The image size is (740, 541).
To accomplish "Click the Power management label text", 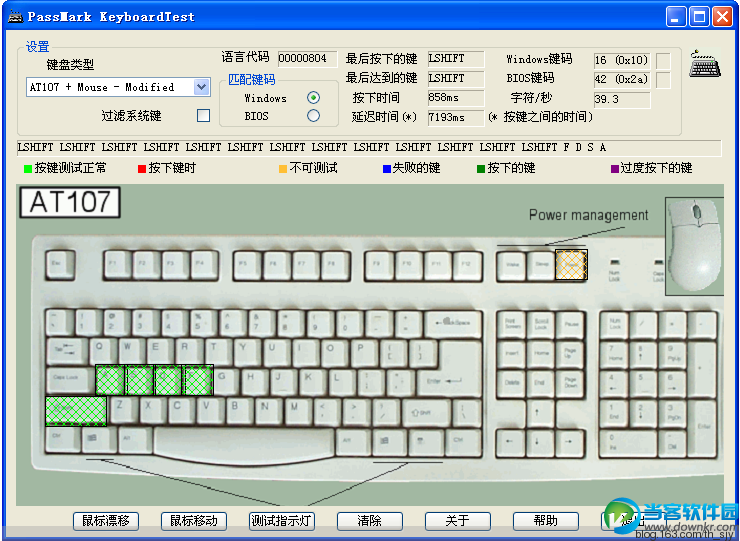I will [x=589, y=215].
